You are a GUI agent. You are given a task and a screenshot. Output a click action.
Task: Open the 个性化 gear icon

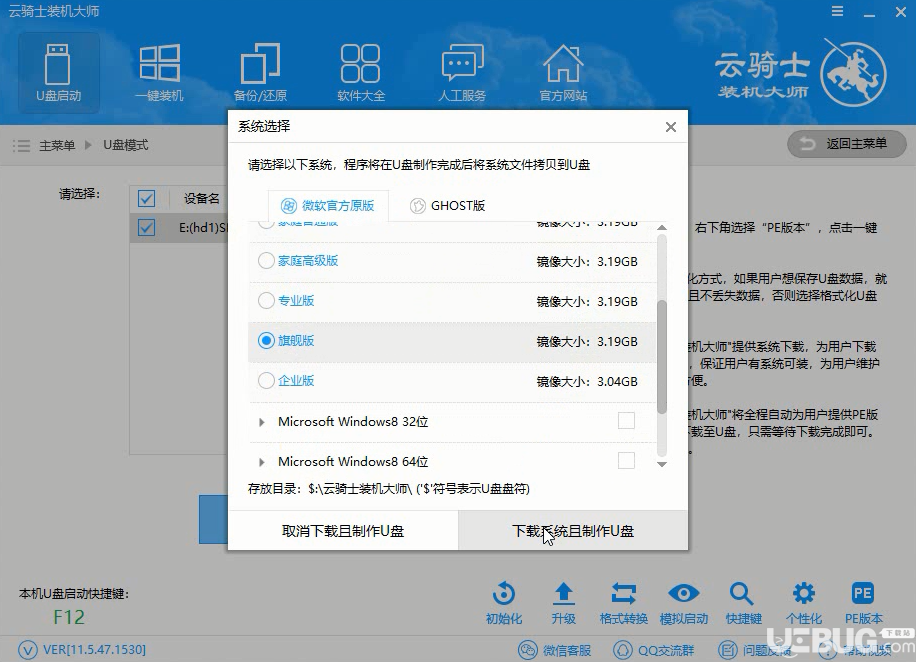(x=804, y=594)
